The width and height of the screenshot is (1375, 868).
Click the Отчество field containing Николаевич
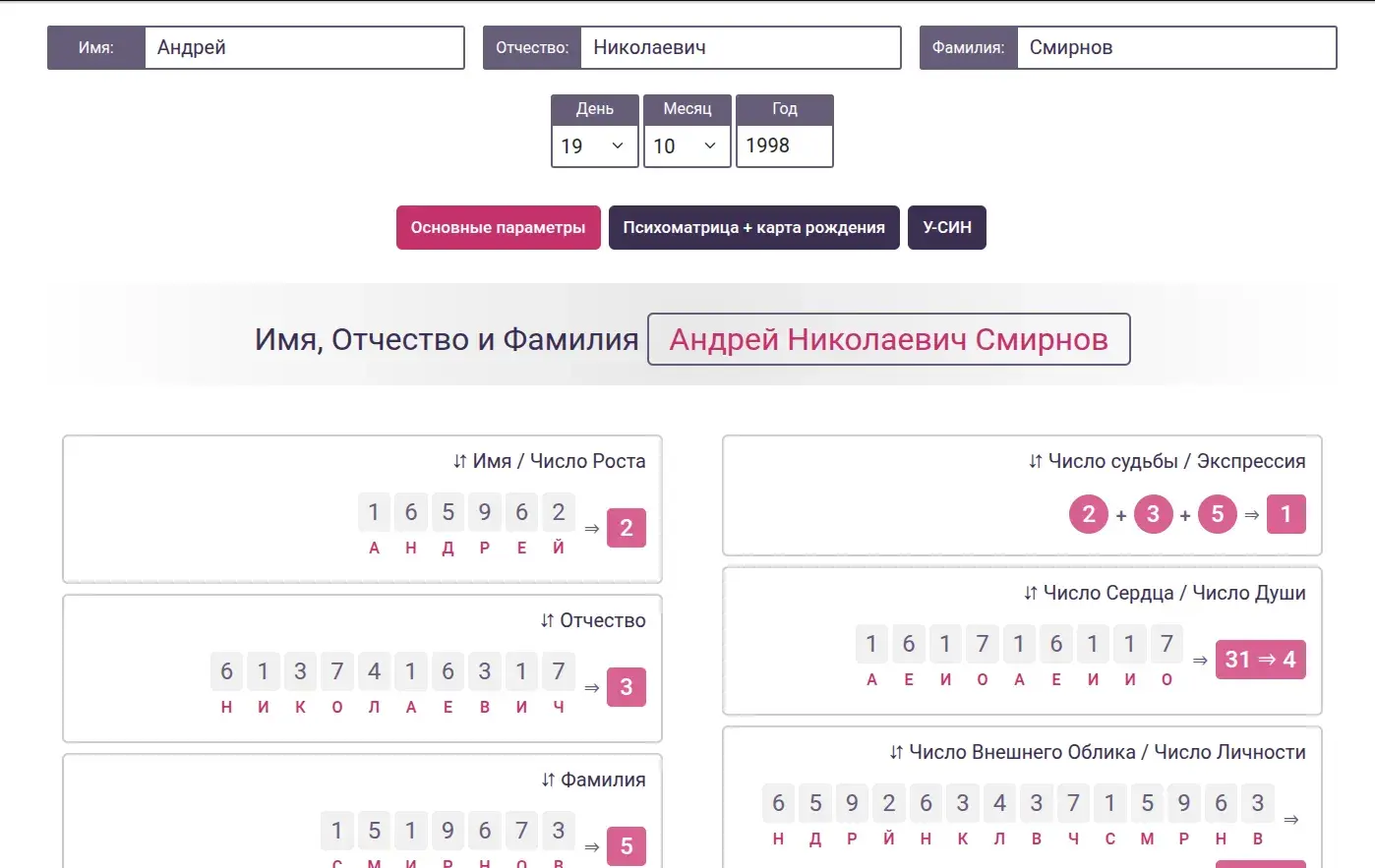click(x=740, y=47)
